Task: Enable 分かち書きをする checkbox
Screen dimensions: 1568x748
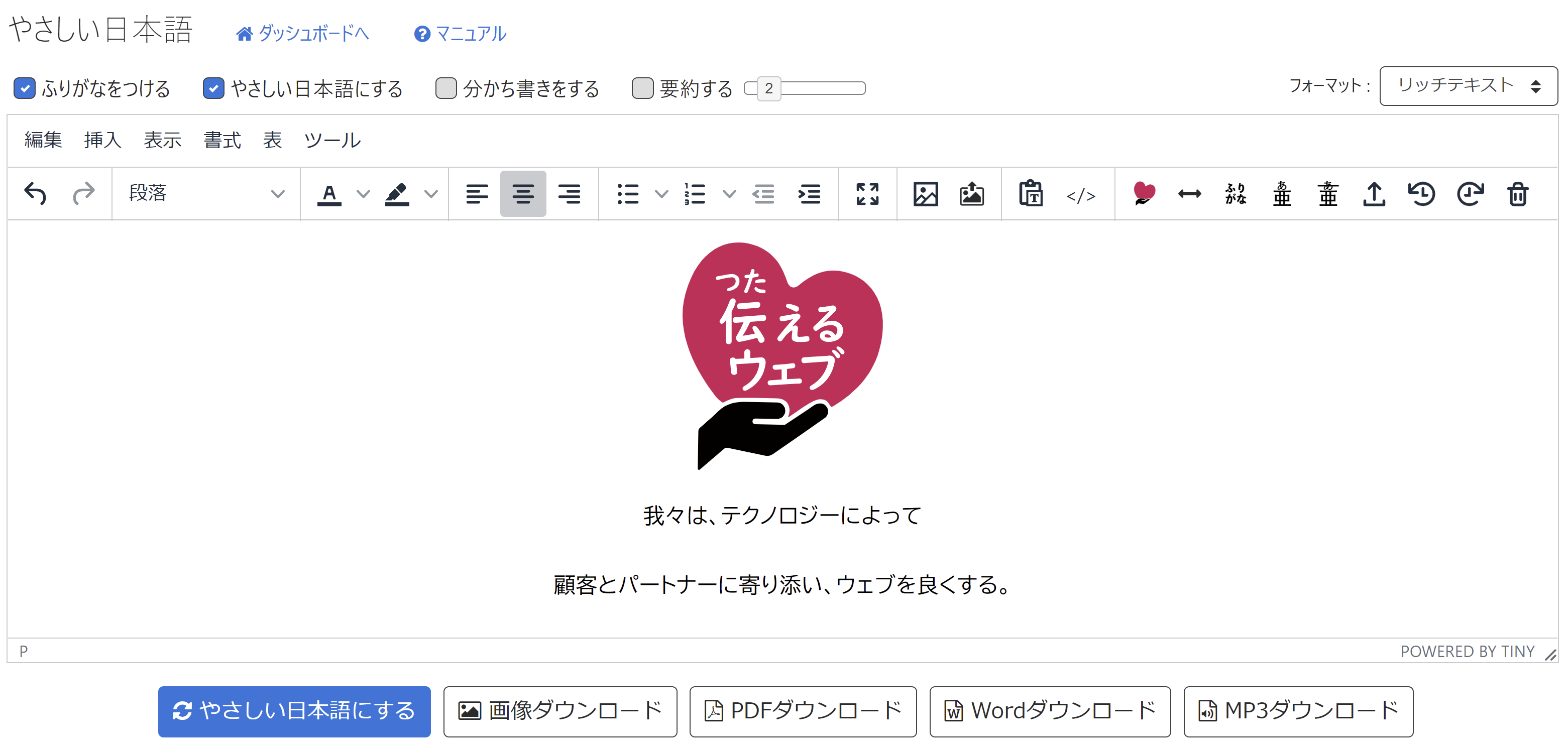Action: tap(446, 88)
